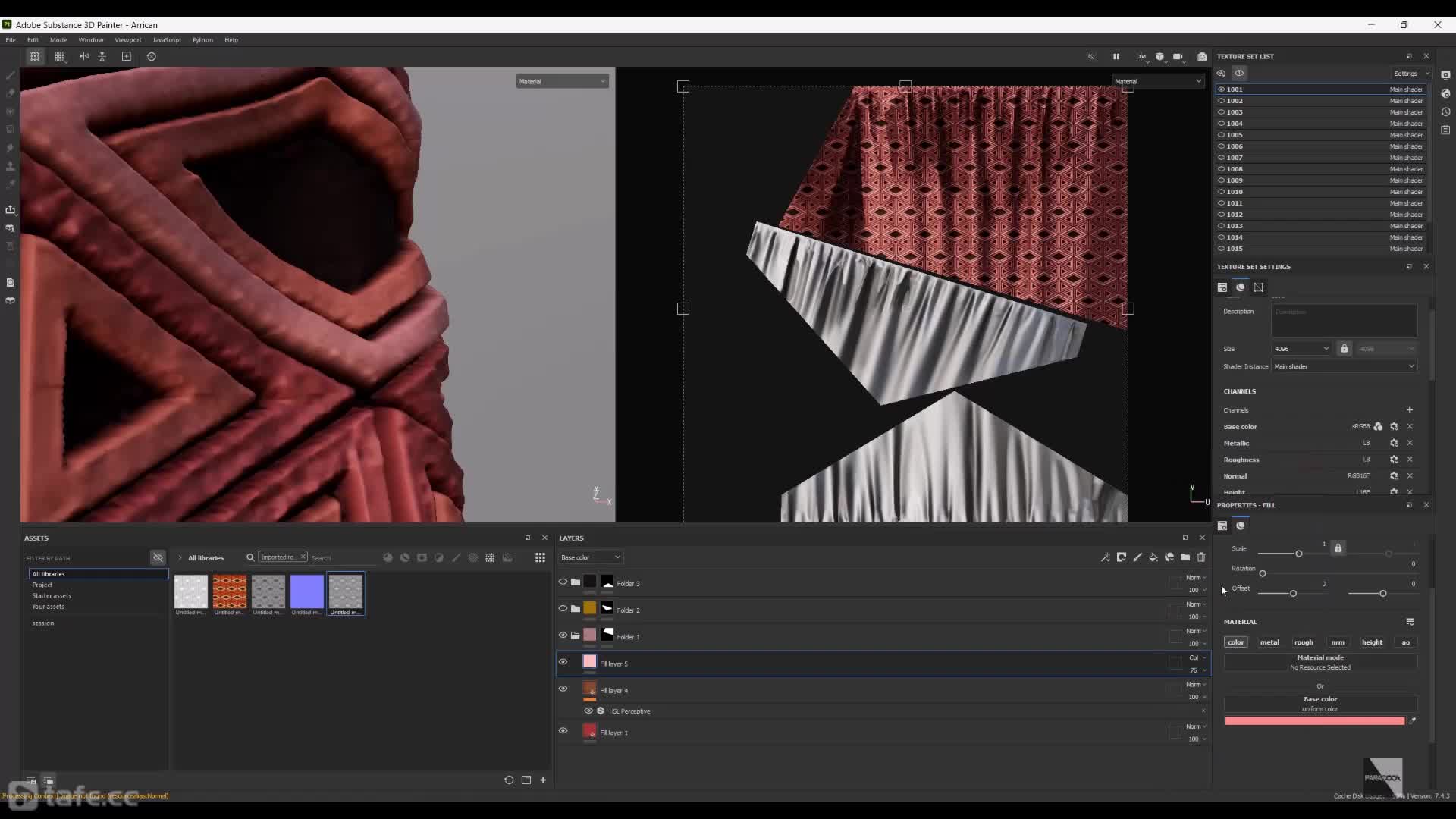Image resolution: width=1456 pixels, height=819 pixels.
Task: Open the Shader Instance Main shader dropdown
Action: 1344,366
